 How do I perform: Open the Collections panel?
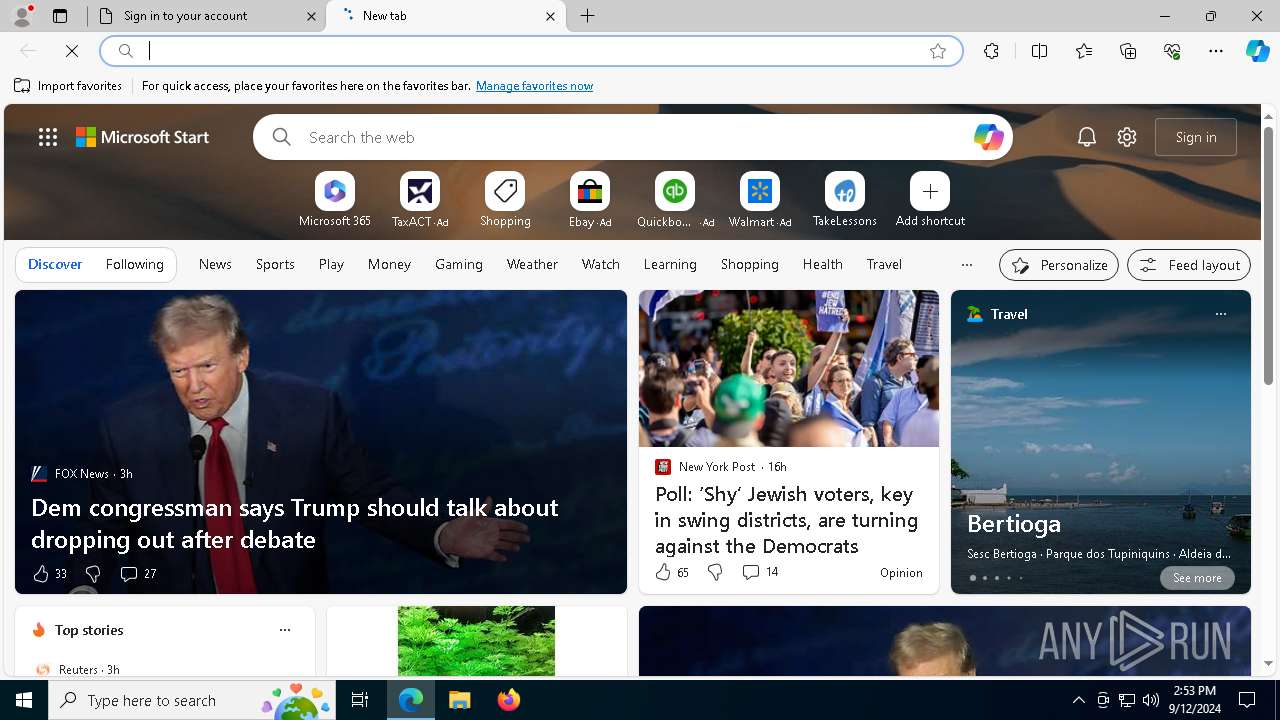click(1128, 51)
